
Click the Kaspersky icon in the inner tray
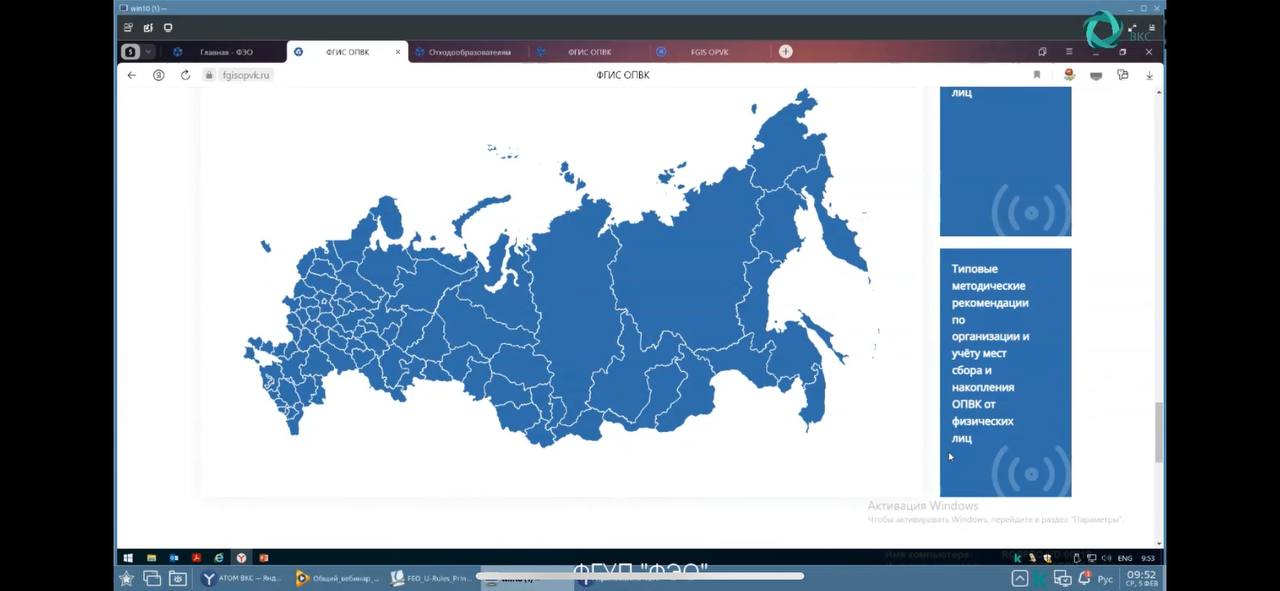(1018, 558)
